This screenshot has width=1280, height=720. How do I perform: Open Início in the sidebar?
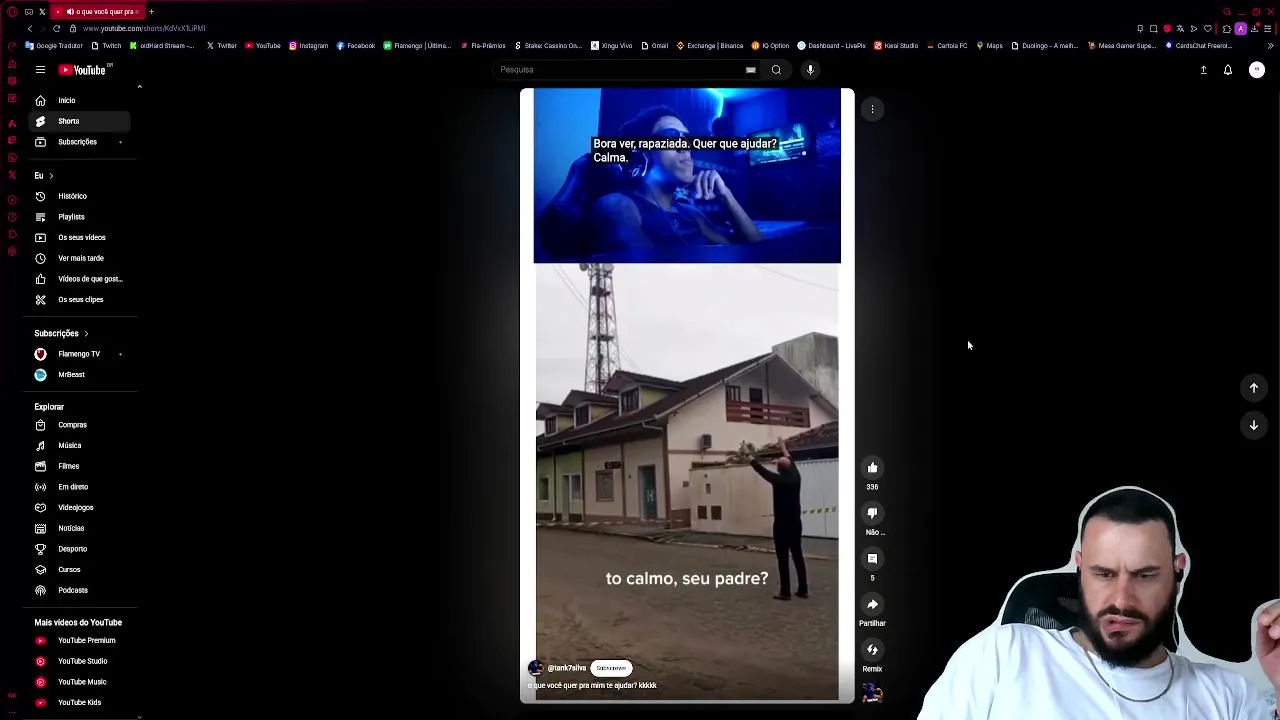pos(80,100)
